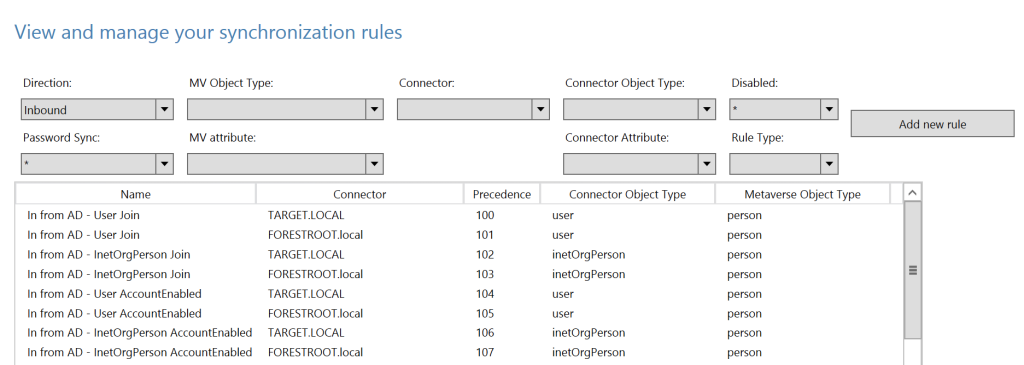
Task: Expand the MV Object Type dropdown
Action: [x=285, y=110]
